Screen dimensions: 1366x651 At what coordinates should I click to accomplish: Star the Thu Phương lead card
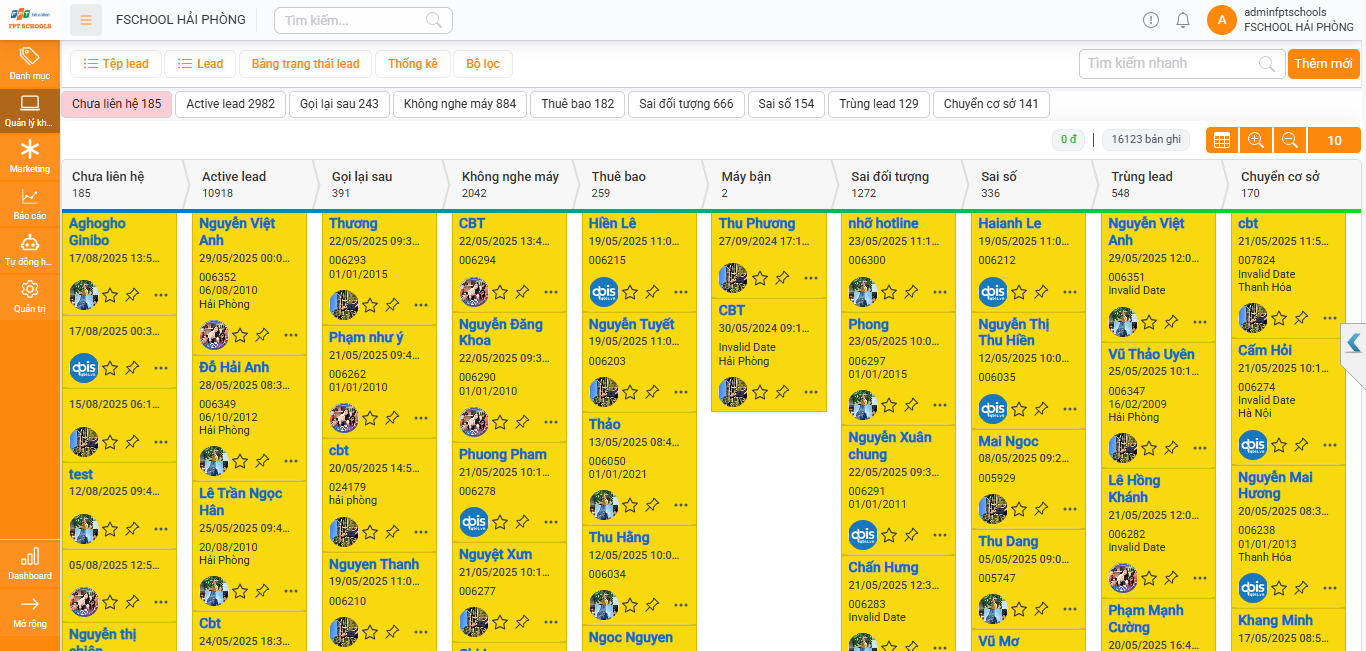[x=760, y=278]
